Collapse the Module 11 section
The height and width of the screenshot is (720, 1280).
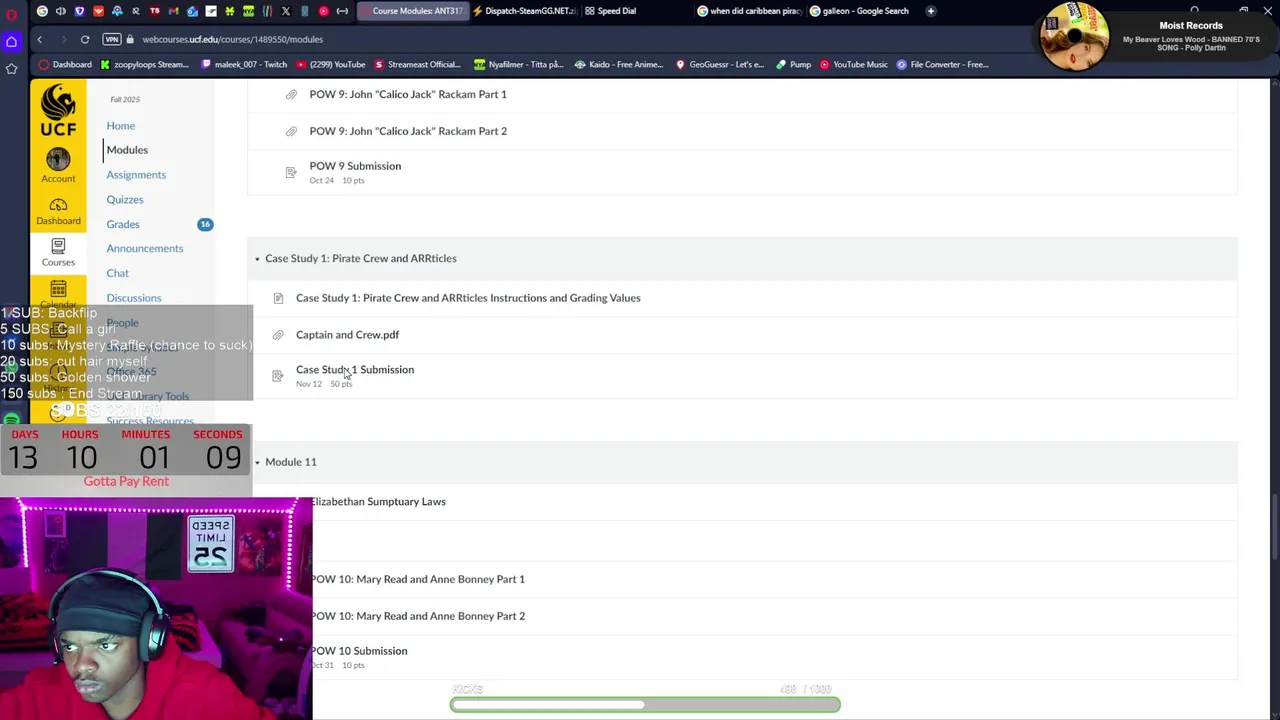coord(257,462)
